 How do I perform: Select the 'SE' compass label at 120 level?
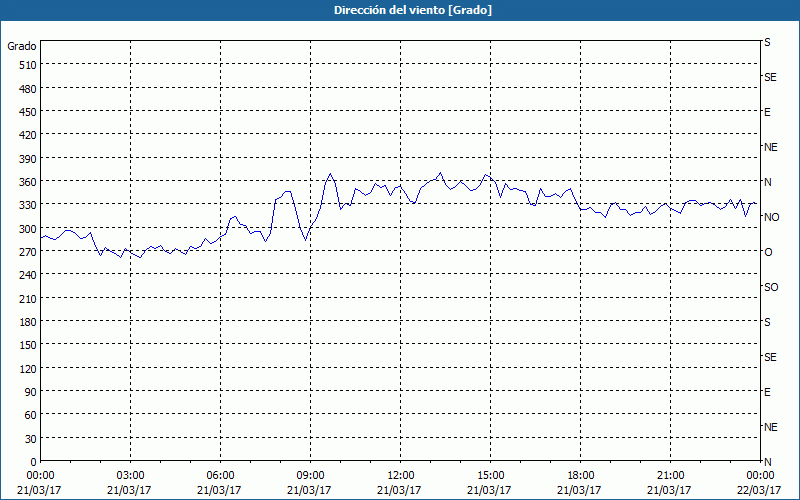[770, 357]
